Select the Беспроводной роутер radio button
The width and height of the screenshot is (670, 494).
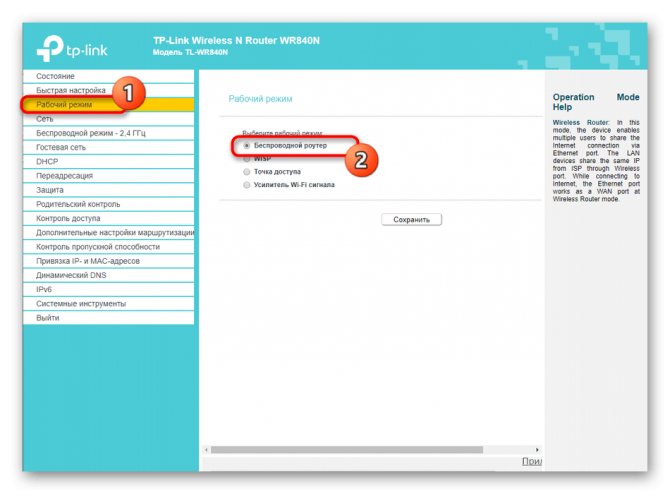click(x=247, y=146)
